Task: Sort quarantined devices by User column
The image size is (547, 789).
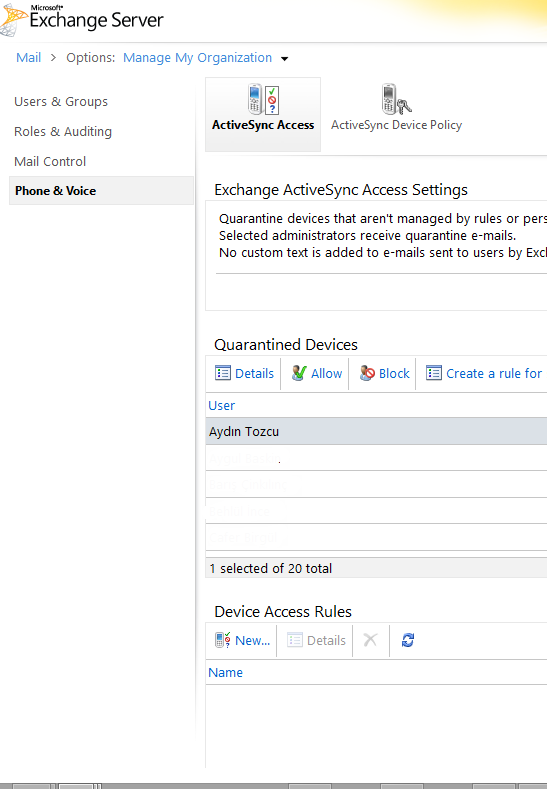Action: click(222, 406)
